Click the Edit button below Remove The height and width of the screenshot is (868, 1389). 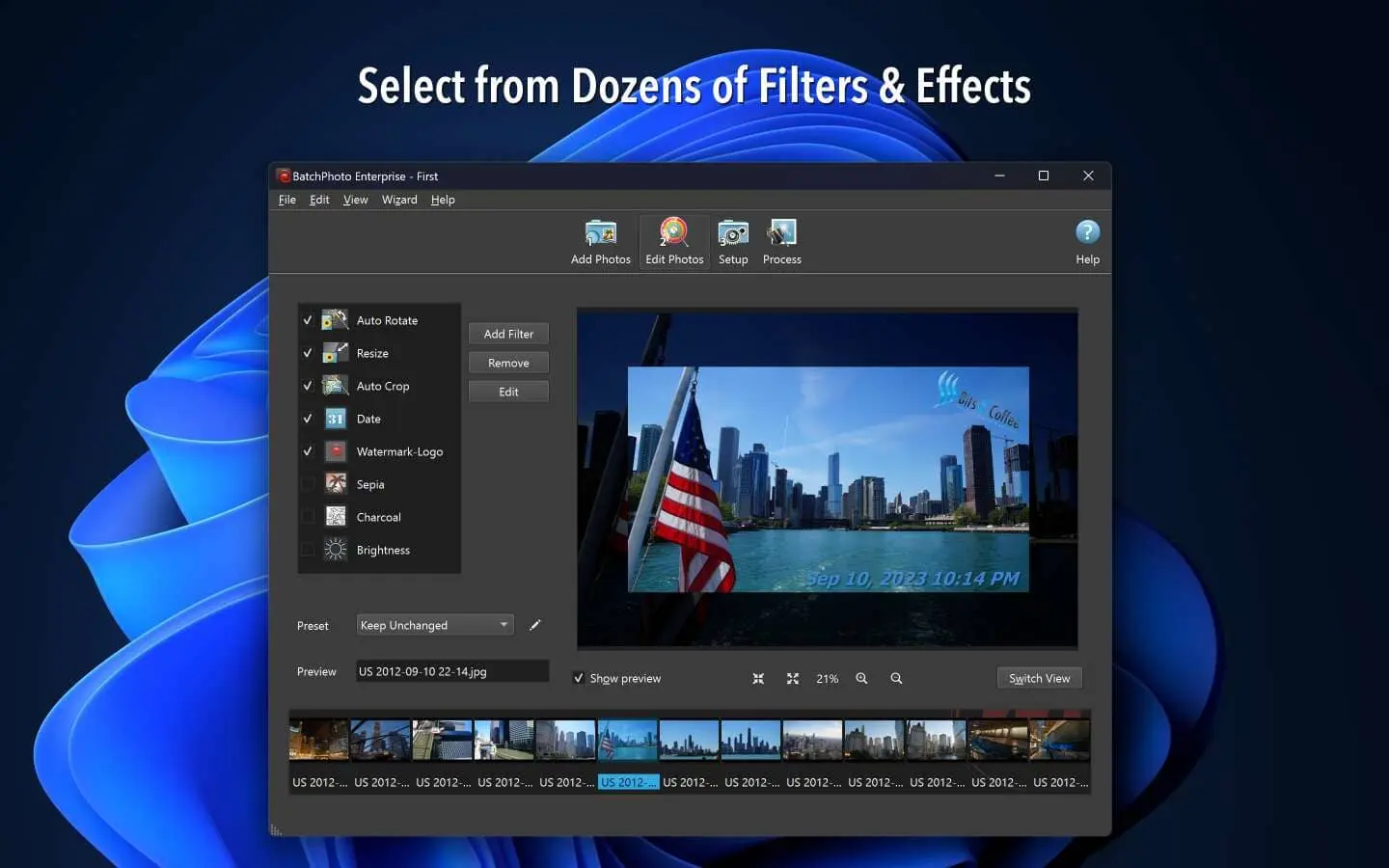508,392
